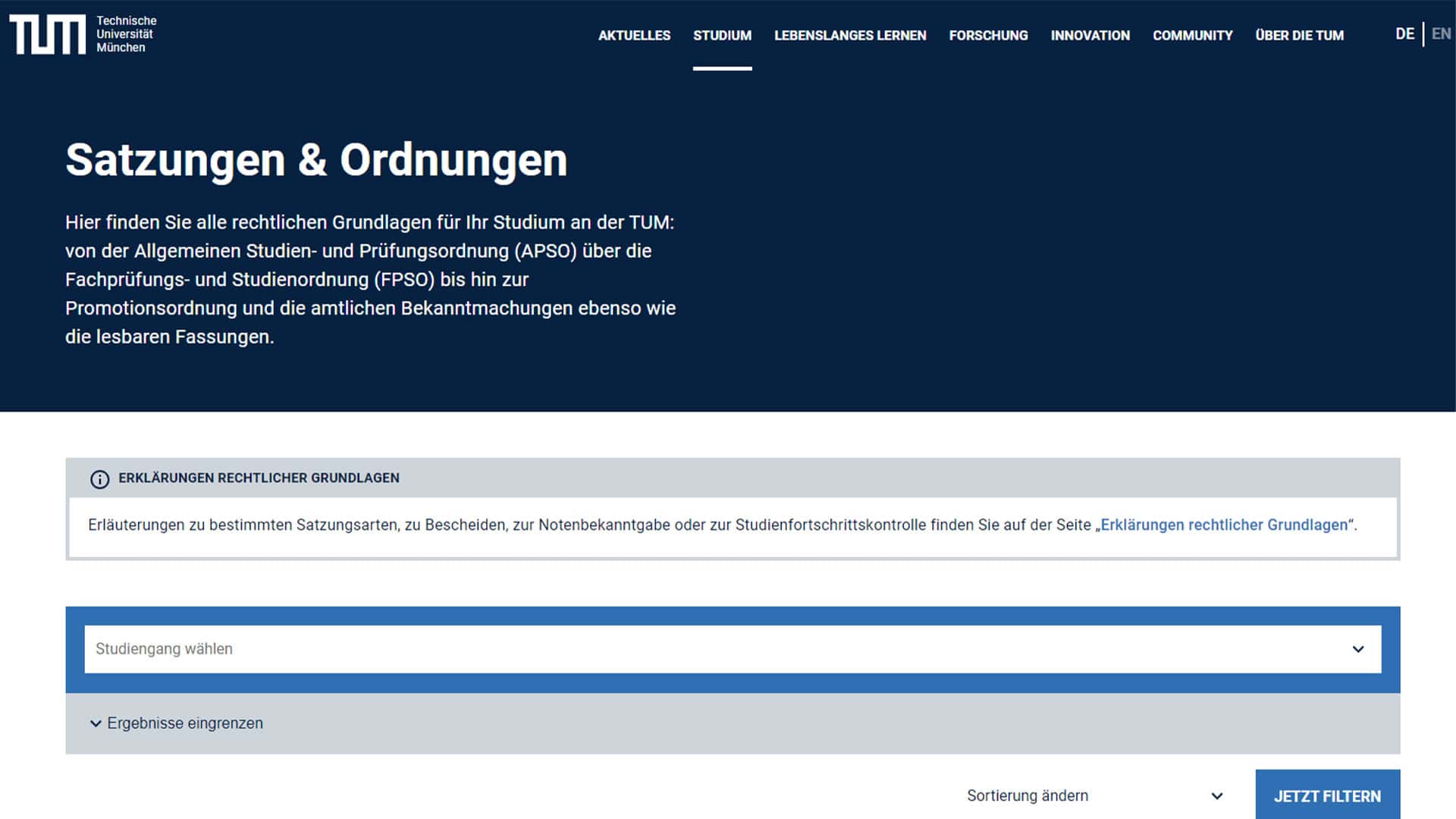The image size is (1456, 819).
Task: Open the Community menu
Action: (1192, 36)
